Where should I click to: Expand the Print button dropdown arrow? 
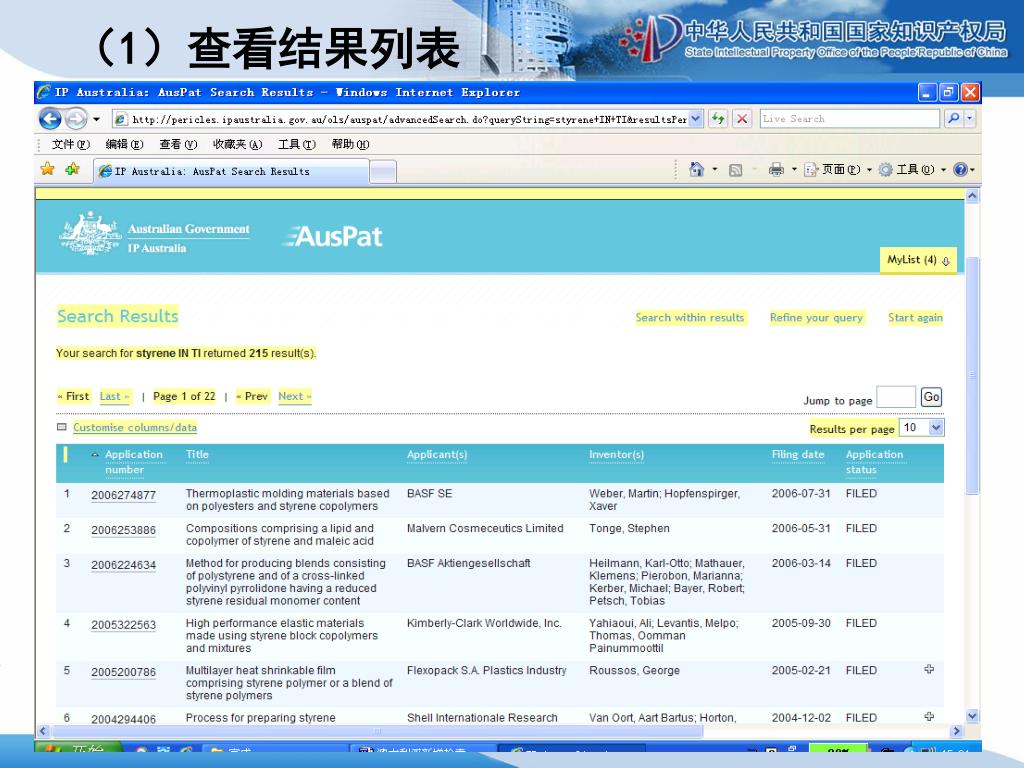coord(794,170)
